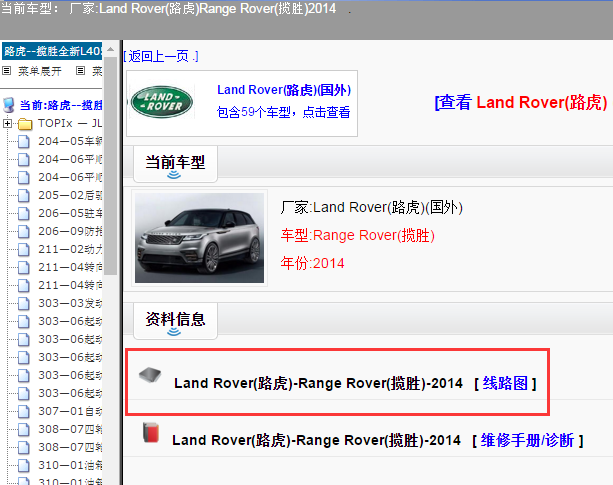Click the sidebar scrollbar up arrow
This screenshot has width=613, height=485.
110,50
